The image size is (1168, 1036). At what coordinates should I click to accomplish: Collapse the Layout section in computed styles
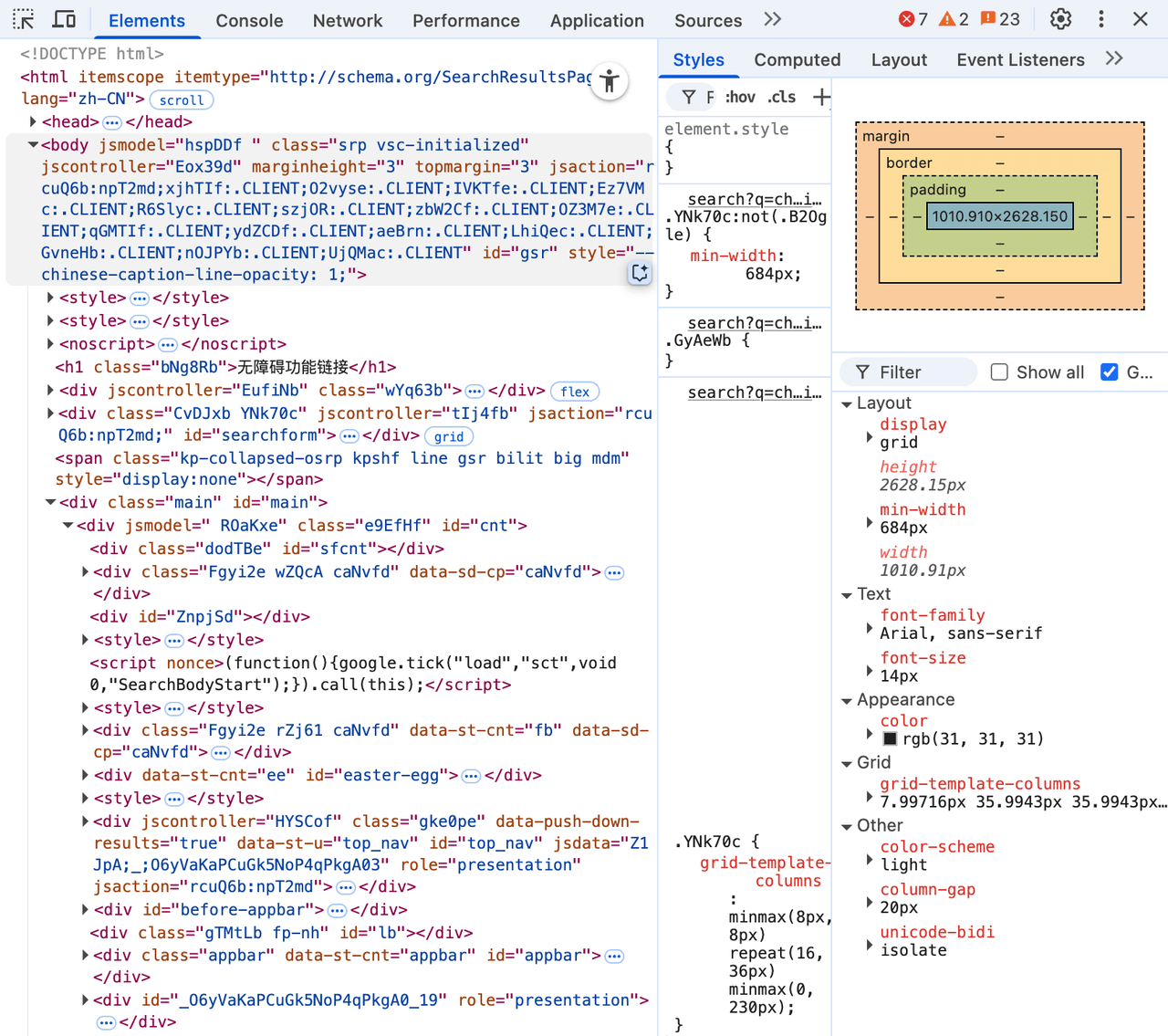click(847, 403)
